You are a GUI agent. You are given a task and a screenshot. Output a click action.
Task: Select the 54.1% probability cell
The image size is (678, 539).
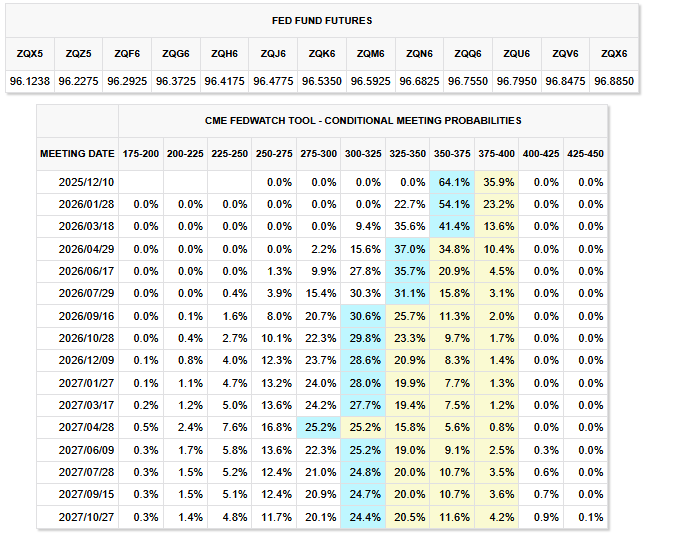point(454,204)
